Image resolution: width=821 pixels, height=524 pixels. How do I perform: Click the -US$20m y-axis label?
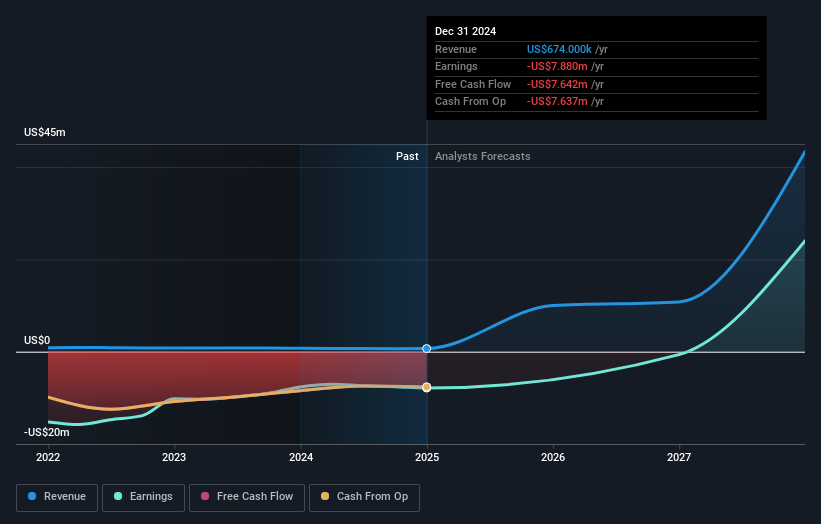tap(47, 432)
